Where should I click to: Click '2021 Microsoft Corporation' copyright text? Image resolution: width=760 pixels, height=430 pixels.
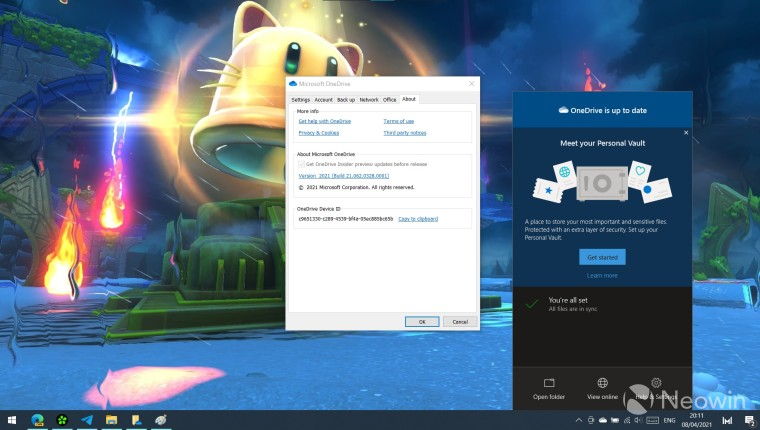356,188
